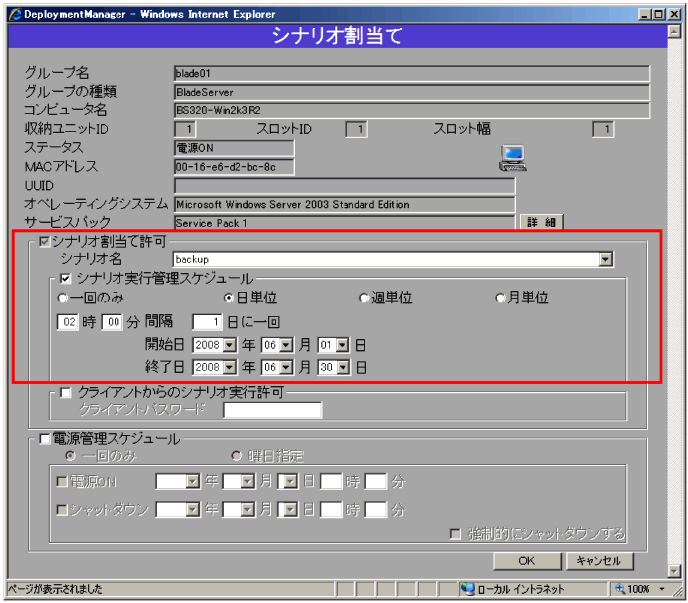Viewport: 688px width, 603px height.
Task: Select the 日単位 radio button
Action: click(x=228, y=298)
